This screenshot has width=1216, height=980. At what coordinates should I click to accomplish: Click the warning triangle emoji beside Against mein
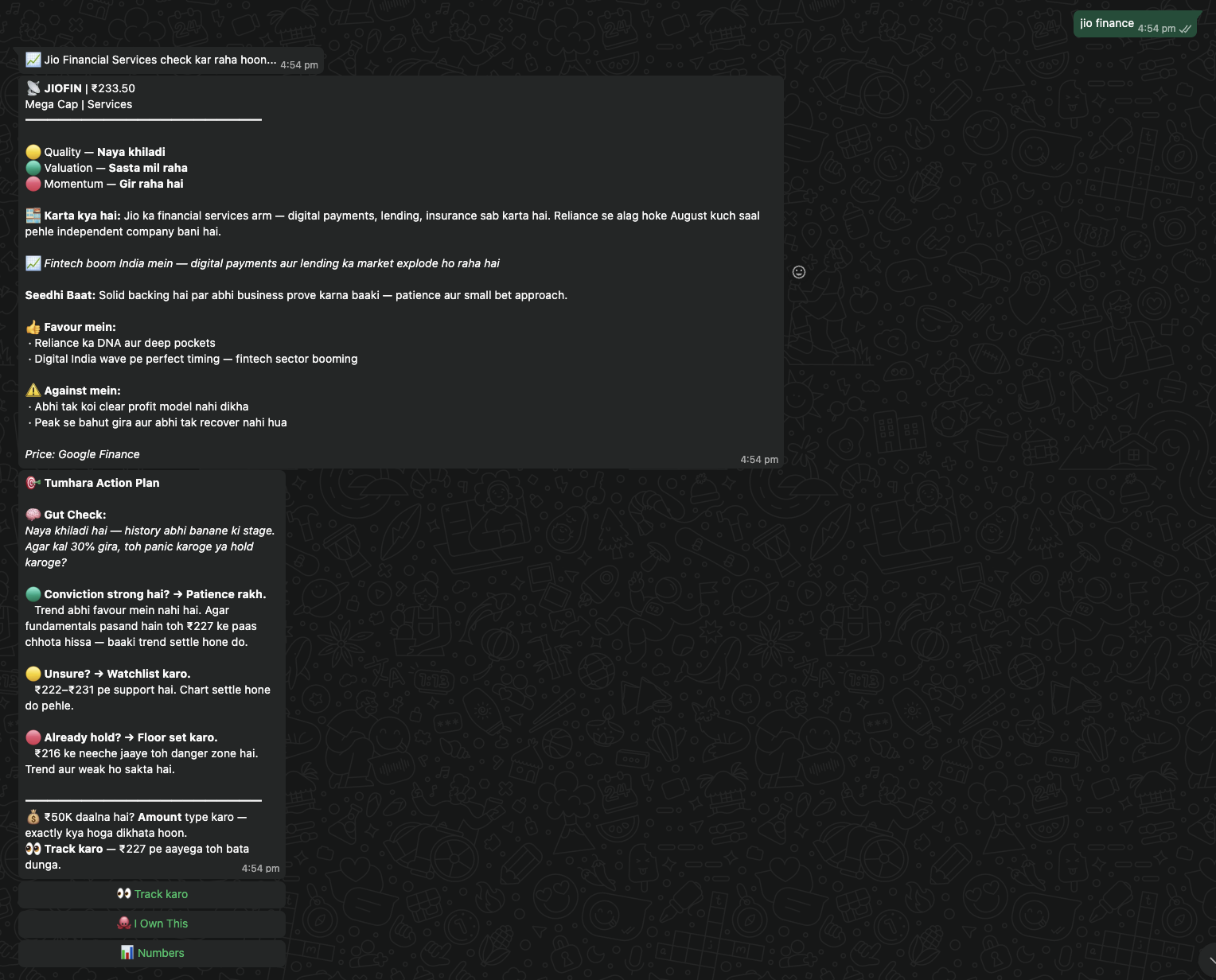point(33,390)
